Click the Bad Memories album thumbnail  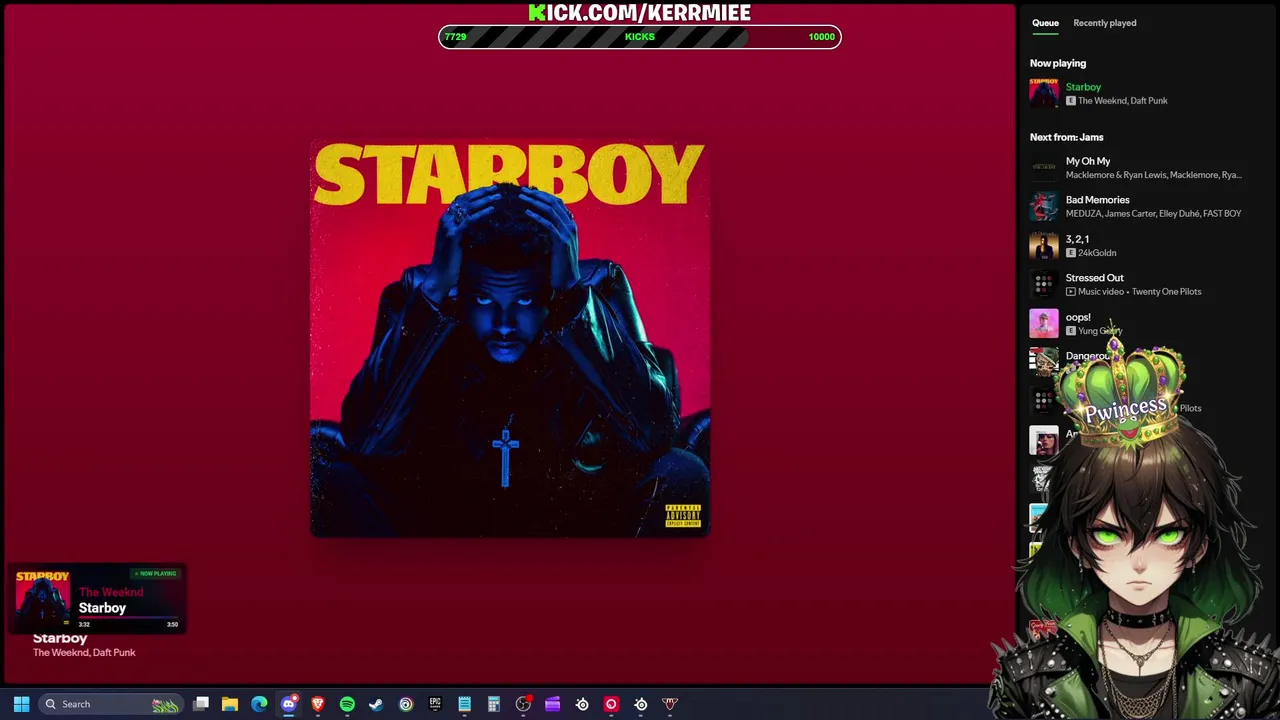pyautogui.click(x=1044, y=207)
